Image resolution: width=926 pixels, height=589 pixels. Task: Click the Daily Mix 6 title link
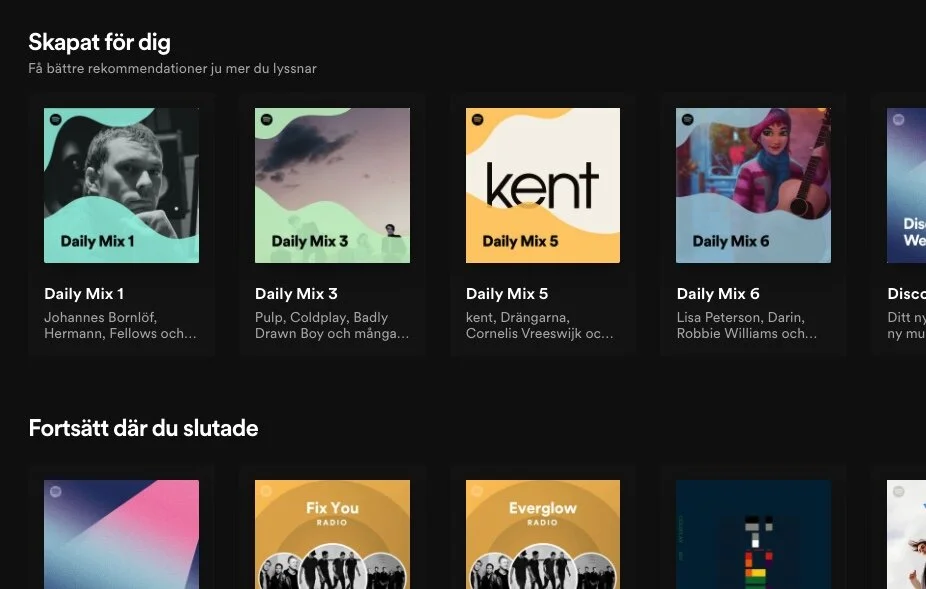click(x=718, y=293)
